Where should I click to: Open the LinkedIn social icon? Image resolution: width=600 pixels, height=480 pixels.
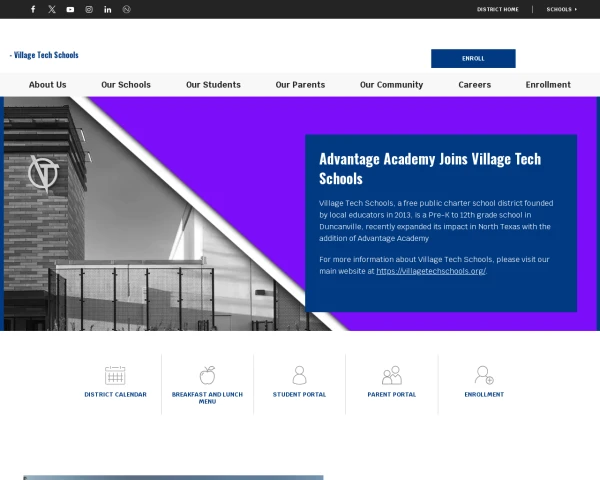108,9
